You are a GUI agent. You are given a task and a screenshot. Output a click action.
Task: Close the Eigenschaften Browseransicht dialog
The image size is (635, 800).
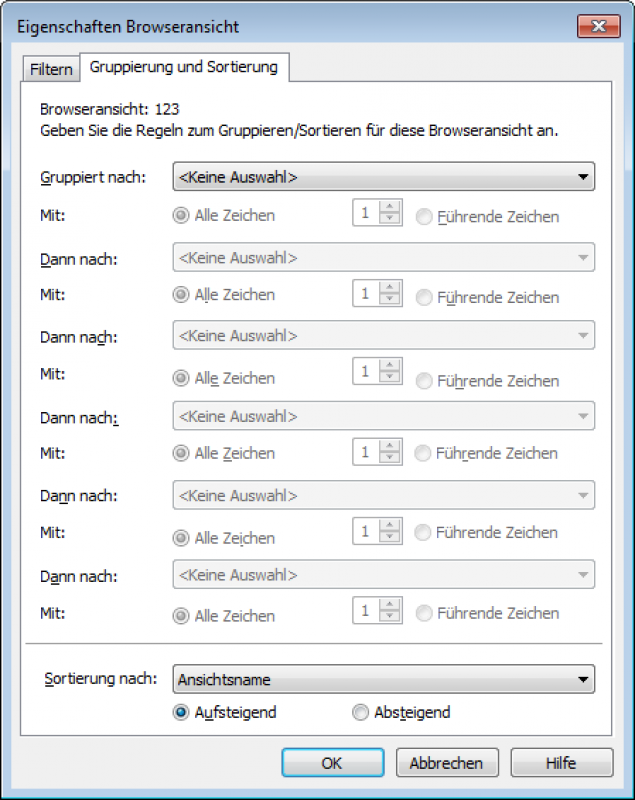(598, 26)
